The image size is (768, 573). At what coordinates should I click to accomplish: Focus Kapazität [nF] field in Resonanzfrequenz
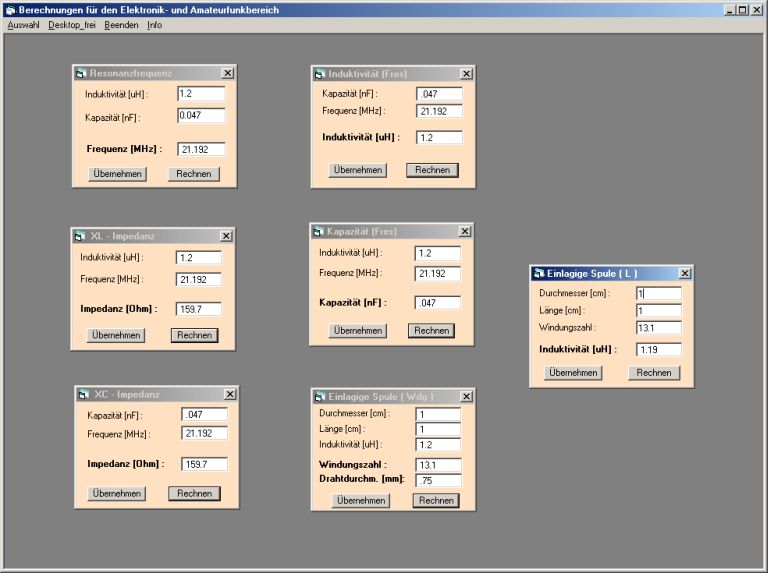[x=201, y=115]
